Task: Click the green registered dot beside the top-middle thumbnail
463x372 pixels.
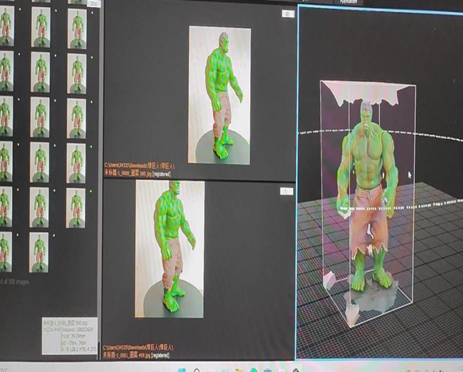Action: click(x=56, y=11)
